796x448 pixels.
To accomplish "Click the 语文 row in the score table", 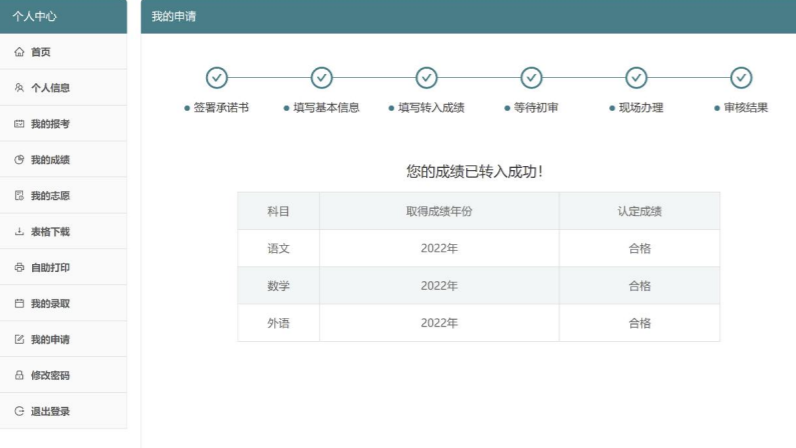I will (478, 248).
